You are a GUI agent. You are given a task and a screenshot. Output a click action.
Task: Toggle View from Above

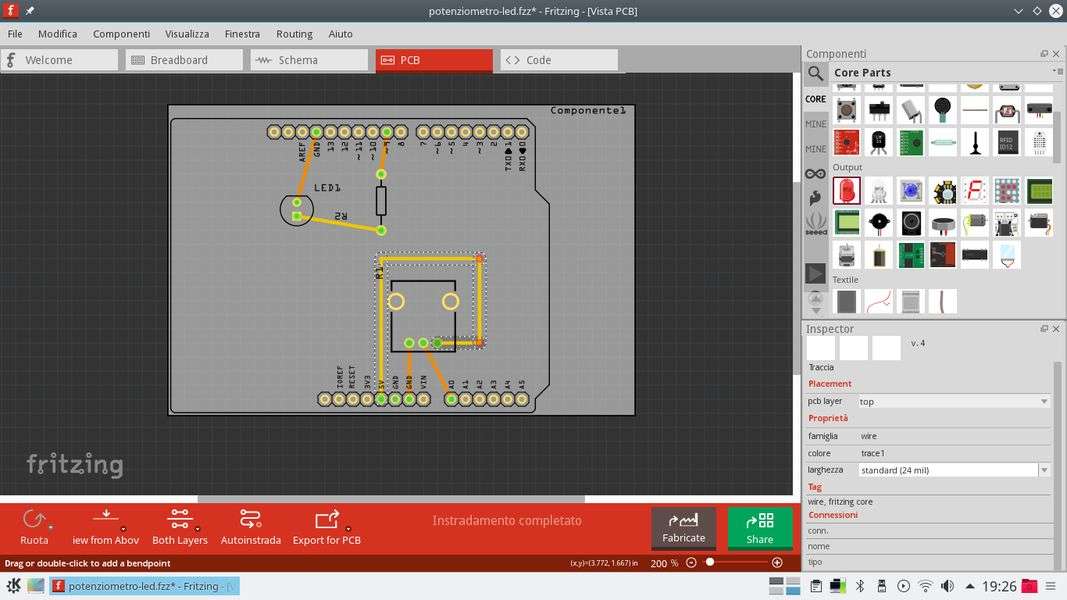pos(106,526)
